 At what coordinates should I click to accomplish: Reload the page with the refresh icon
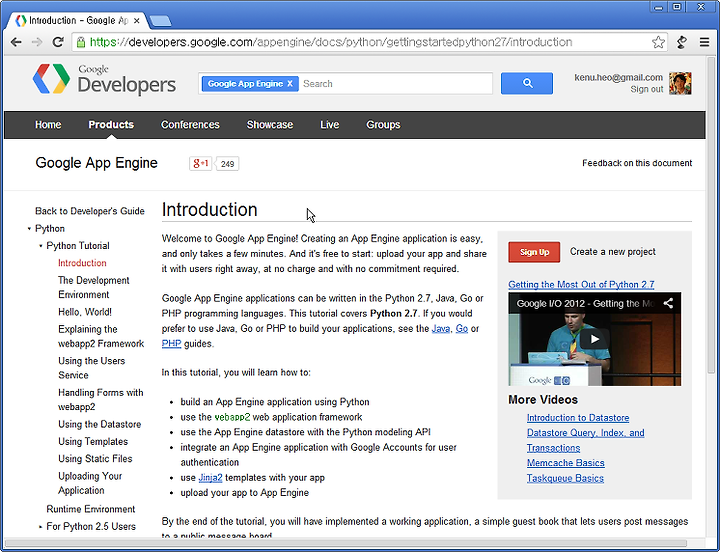(58, 42)
